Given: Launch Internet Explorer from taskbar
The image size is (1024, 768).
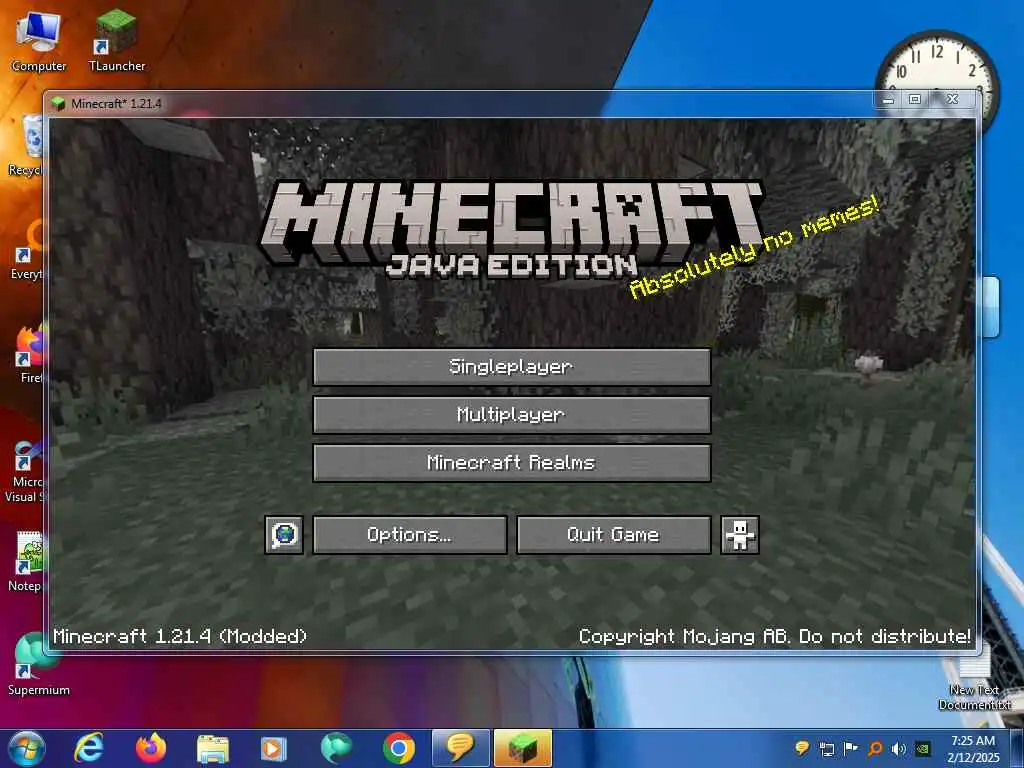Looking at the screenshot, I should tap(88, 748).
